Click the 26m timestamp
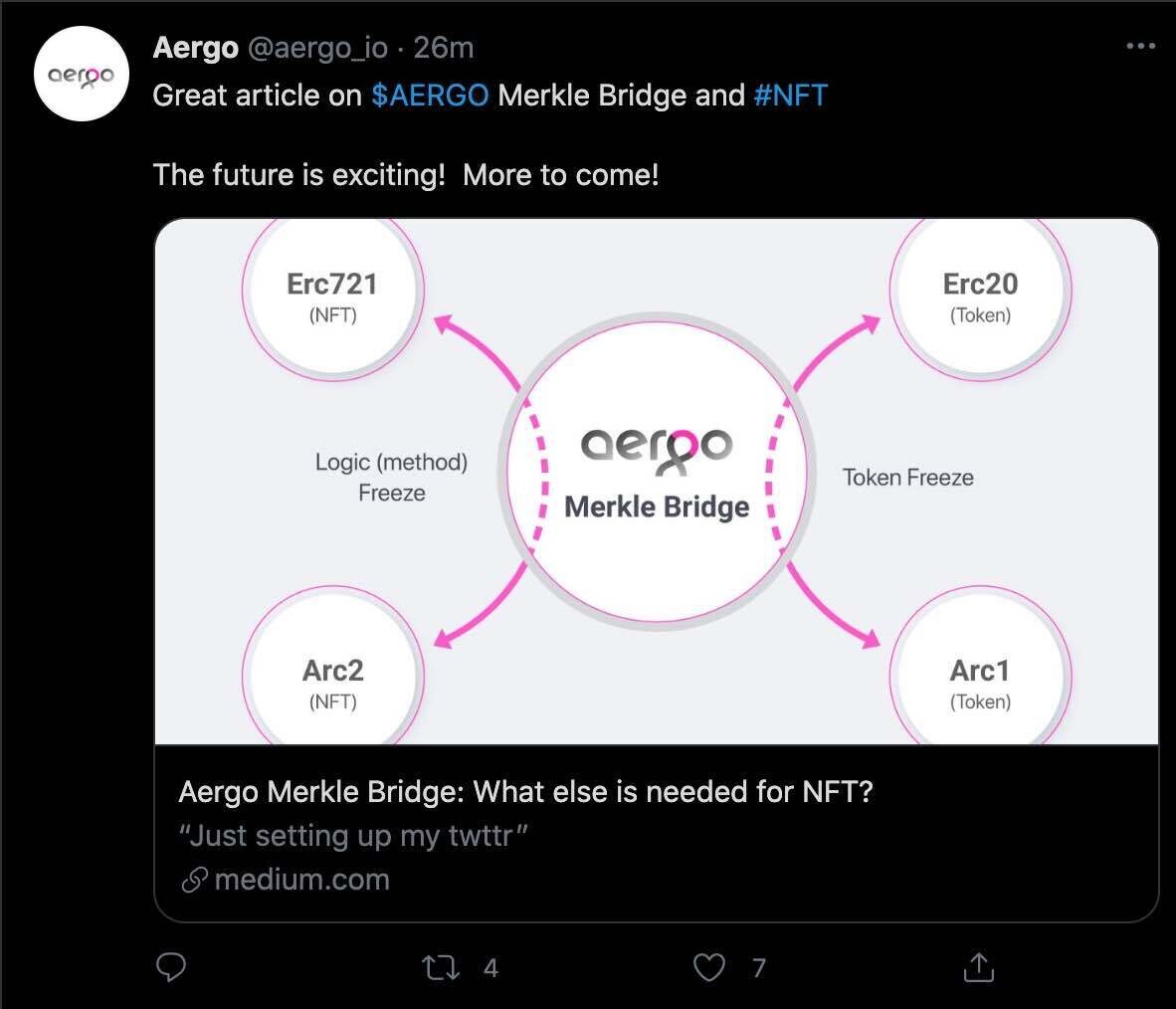This screenshot has height=1009, width=1176. click(444, 48)
